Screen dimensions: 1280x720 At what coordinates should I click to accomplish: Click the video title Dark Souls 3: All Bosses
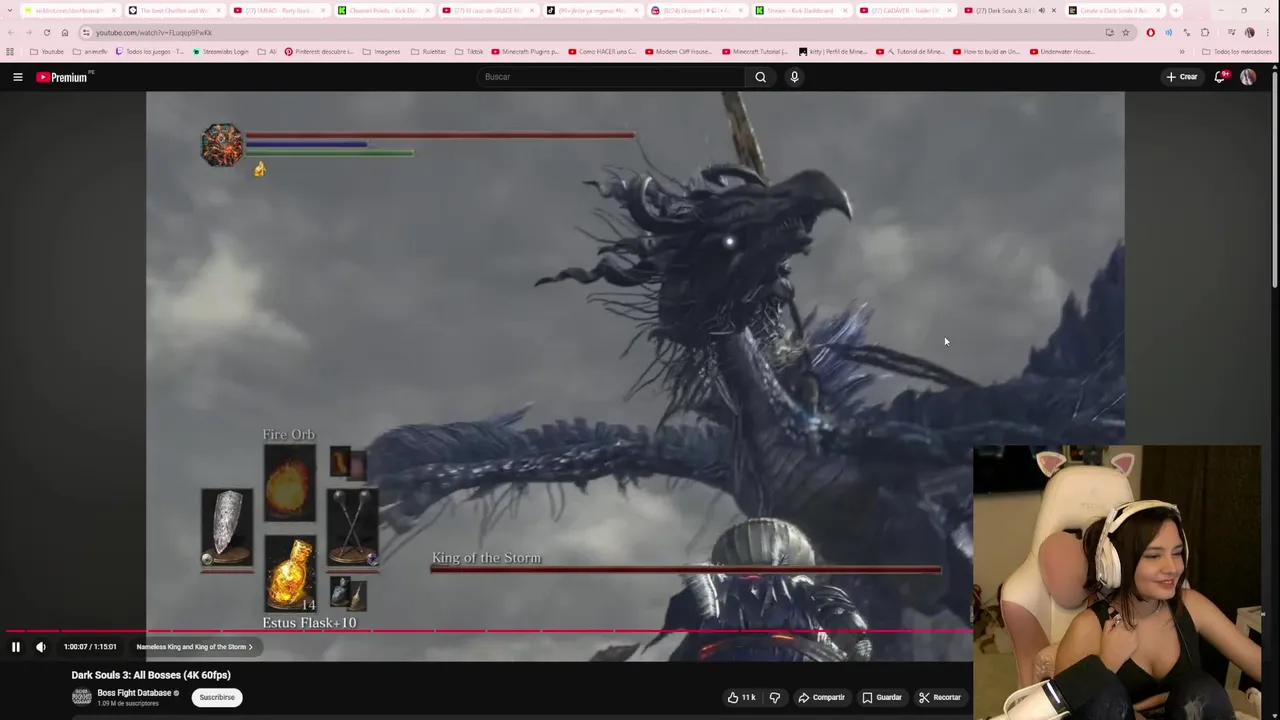[151, 675]
